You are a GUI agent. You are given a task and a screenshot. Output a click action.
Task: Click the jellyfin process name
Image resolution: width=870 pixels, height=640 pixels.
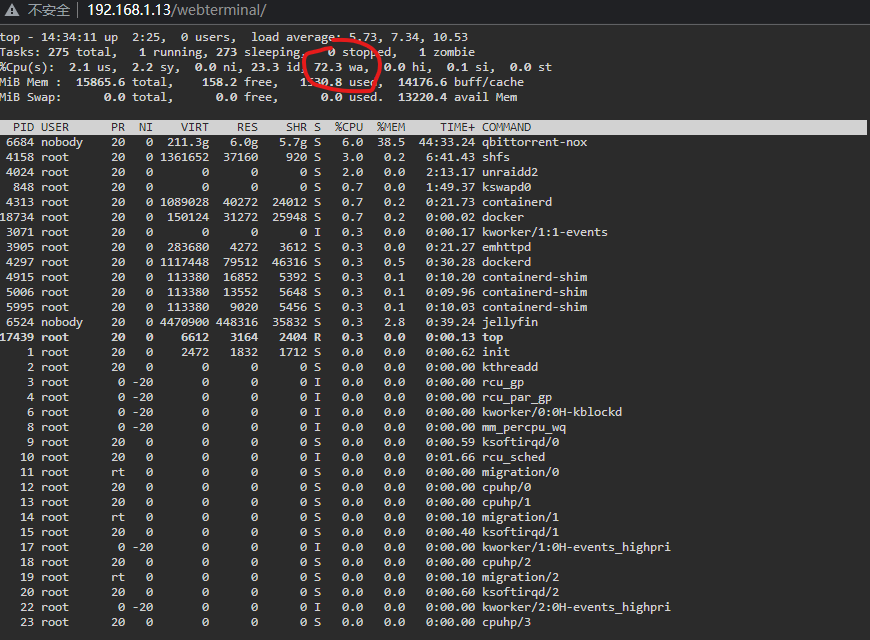click(510, 322)
